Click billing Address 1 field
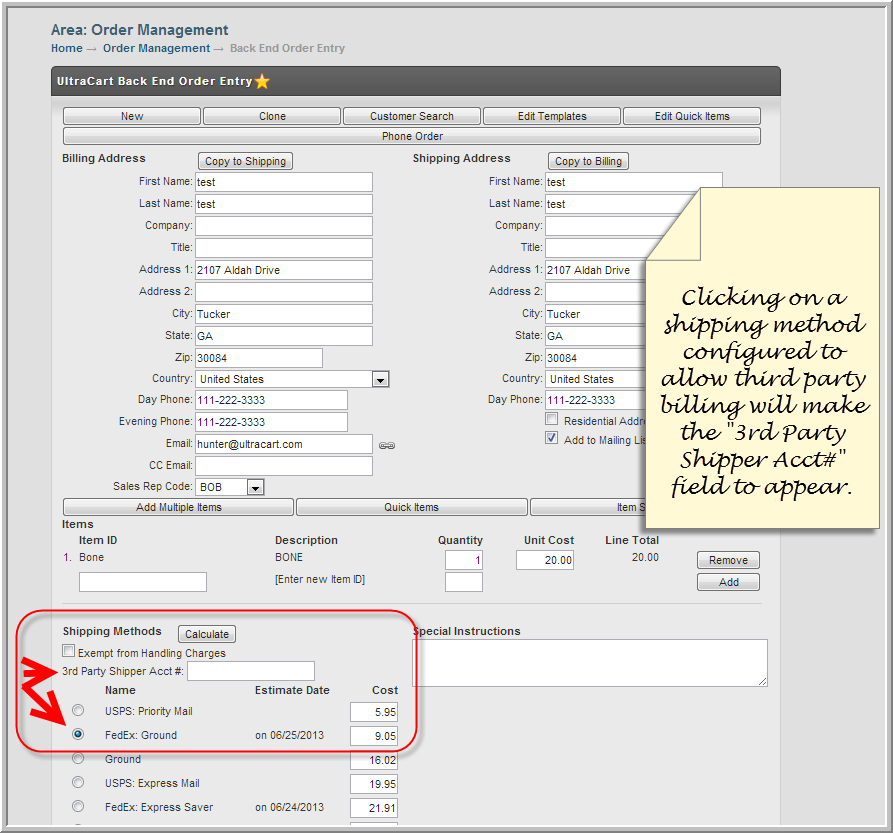The image size is (893, 833). tap(284, 270)
